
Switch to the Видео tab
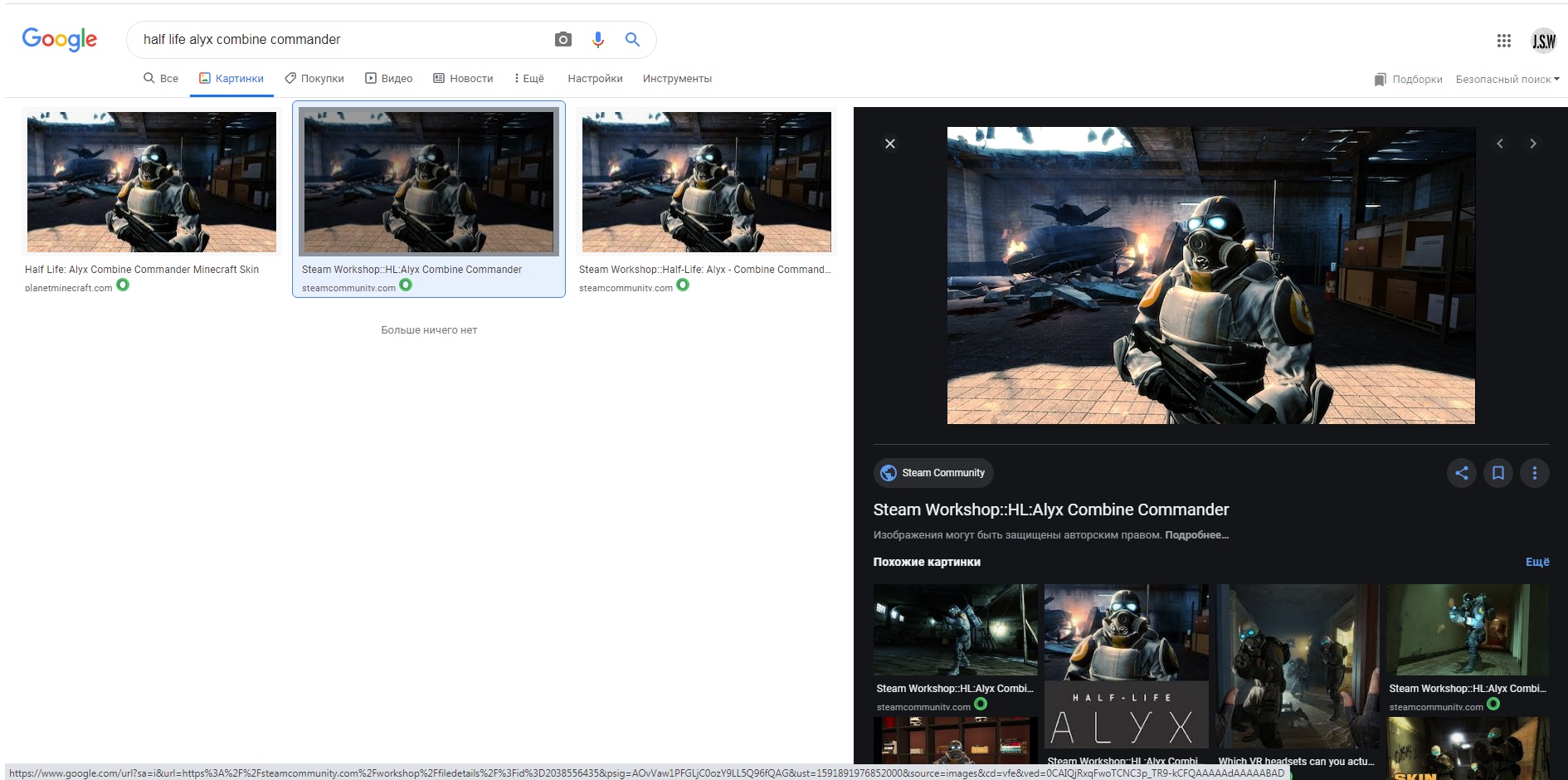pyautogui.click(x=389, y=79)
